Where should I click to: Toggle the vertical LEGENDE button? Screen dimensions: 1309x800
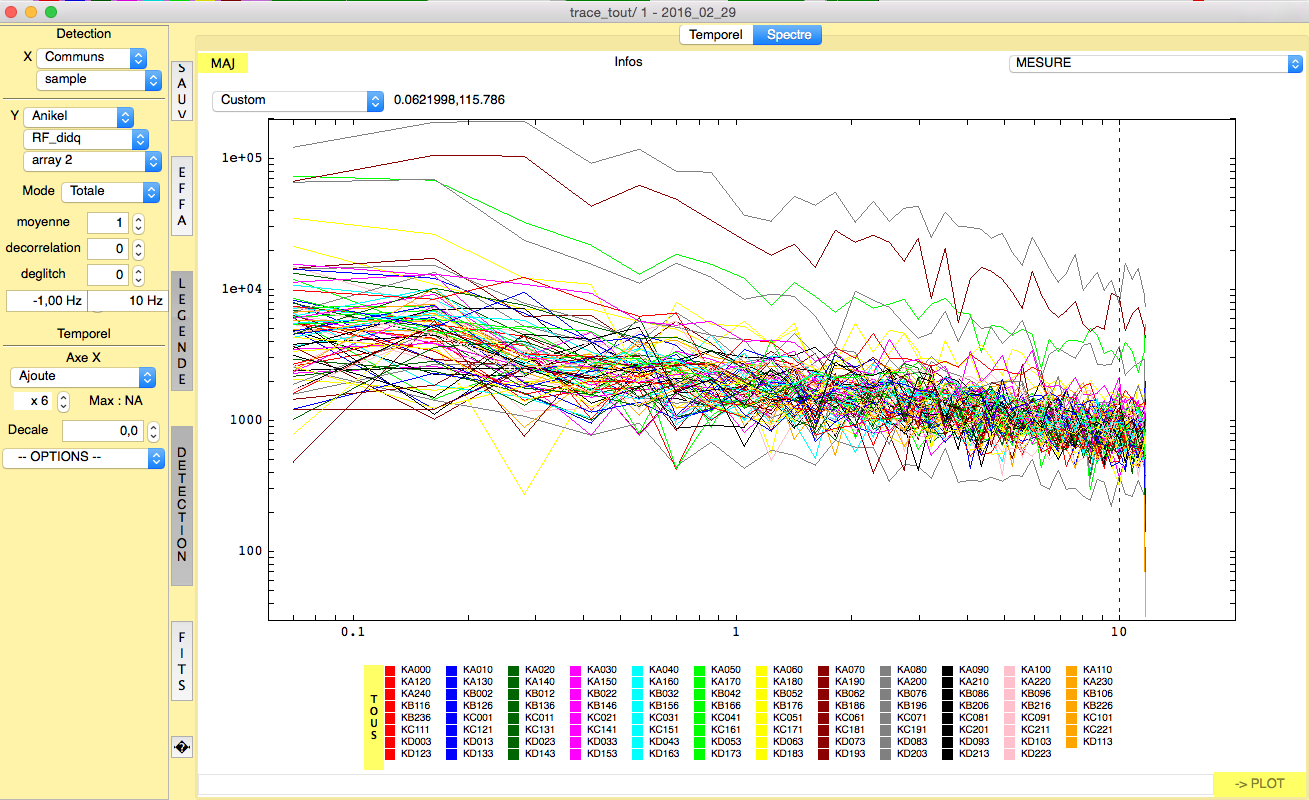click(182, 333)
